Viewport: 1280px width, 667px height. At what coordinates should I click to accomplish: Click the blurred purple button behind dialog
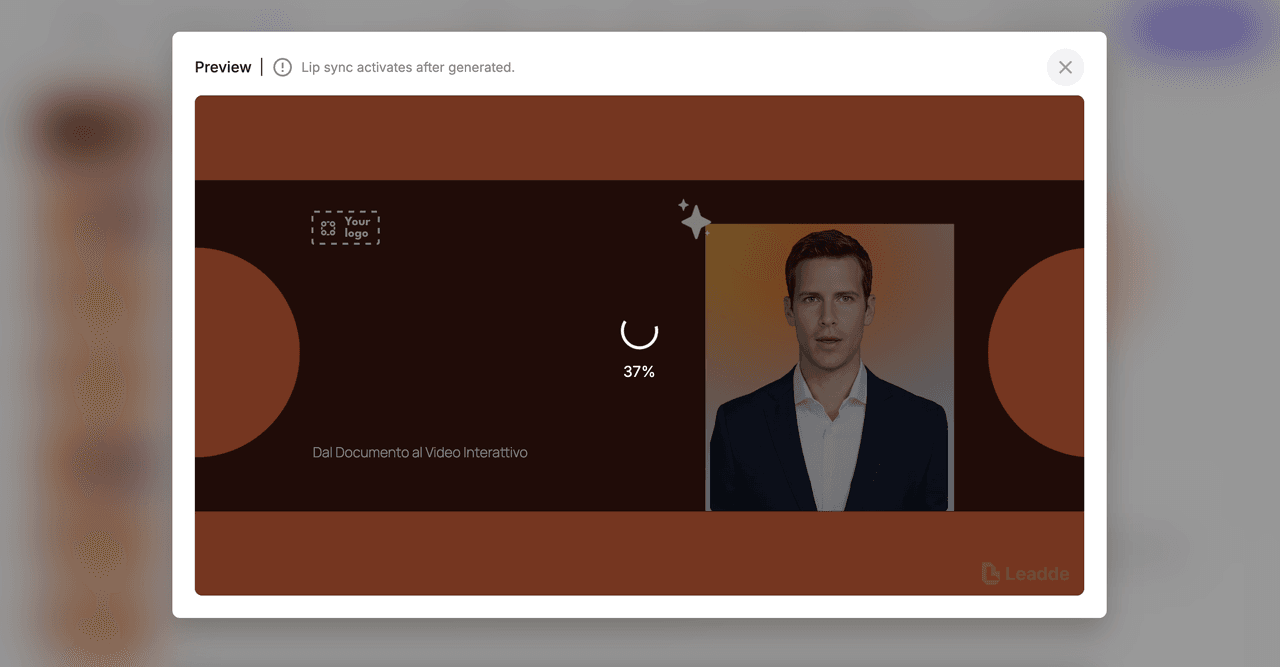[1195, 28]
